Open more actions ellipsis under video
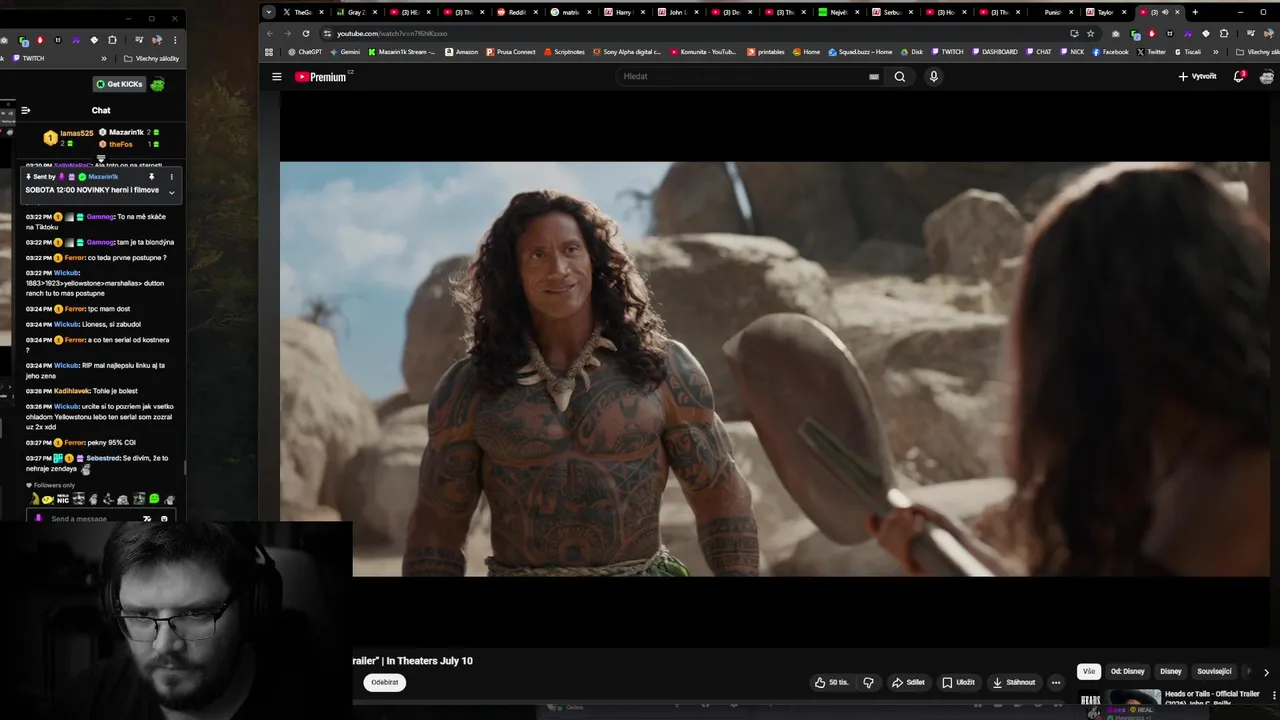The height and width of the screenshot is (720, 1280). coord(1055,682)
